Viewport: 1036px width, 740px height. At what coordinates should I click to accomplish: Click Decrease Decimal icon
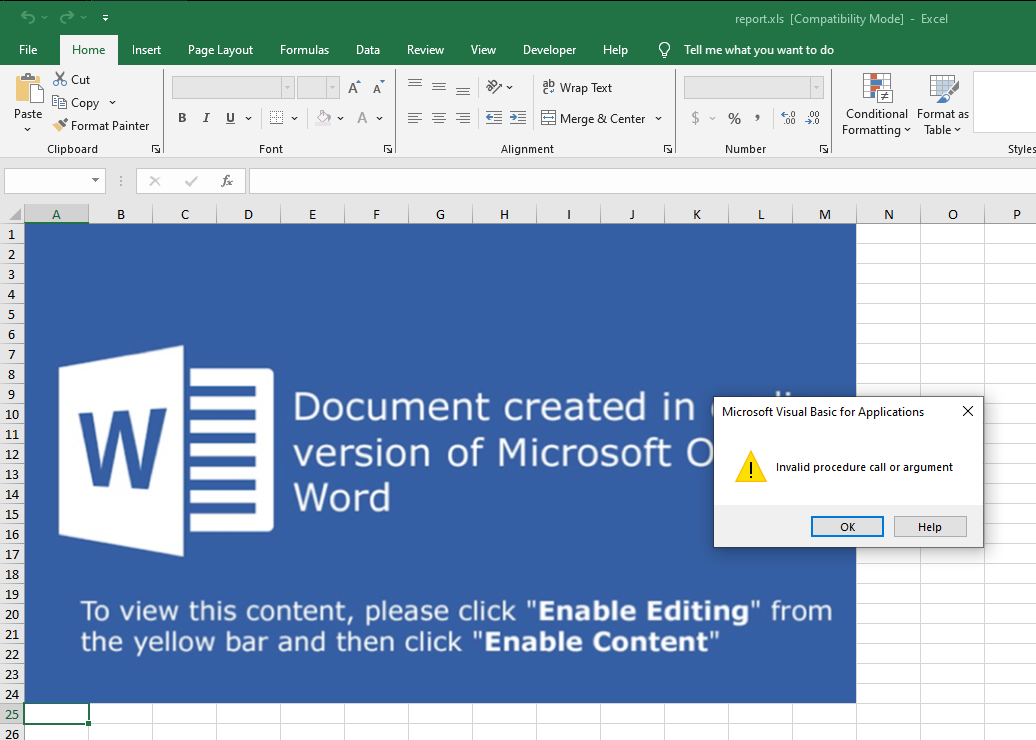click(813, 118)
